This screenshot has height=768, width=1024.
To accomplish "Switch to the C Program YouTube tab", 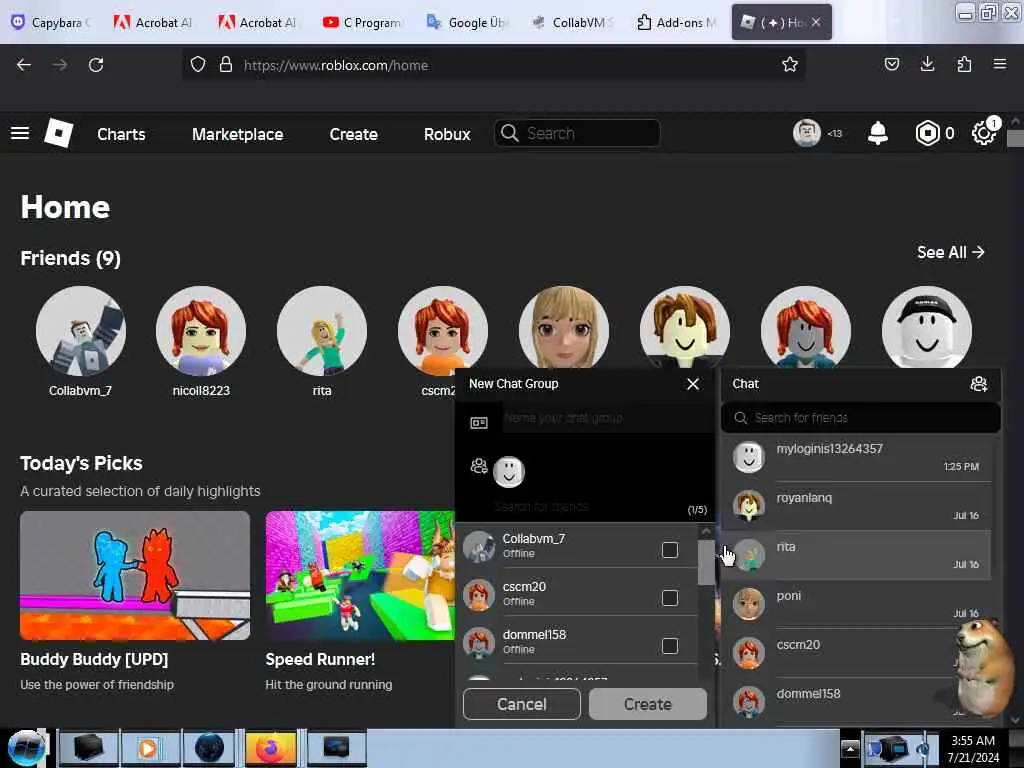I will [x=363, y=22].
